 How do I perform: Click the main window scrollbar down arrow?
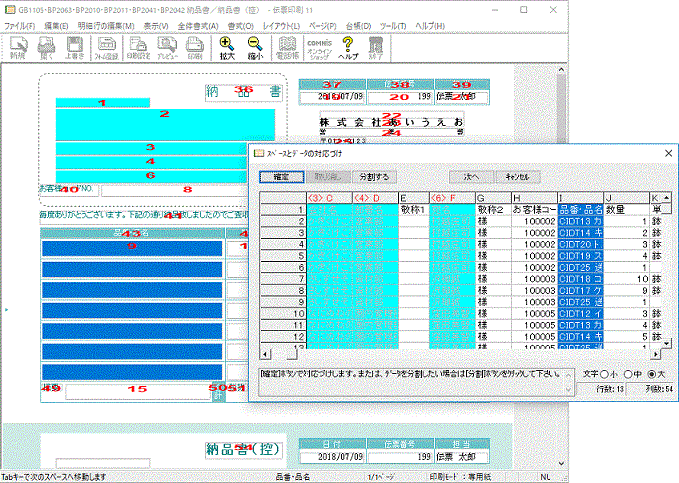[x=561, y=464]
